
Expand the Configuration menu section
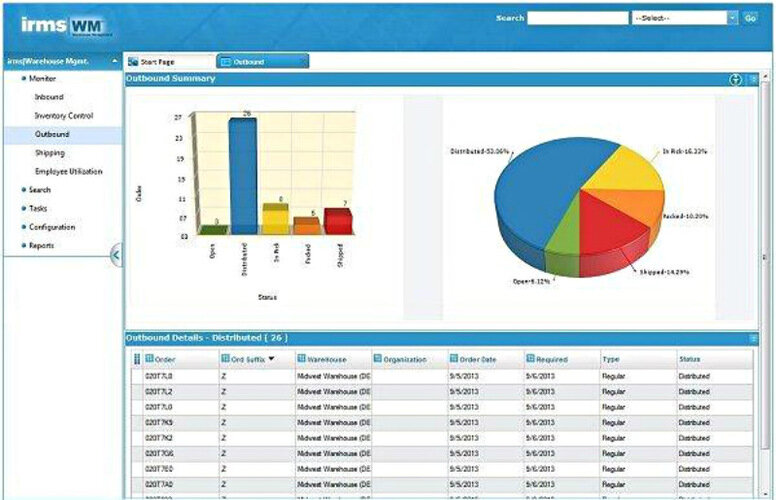pos(51,227)
